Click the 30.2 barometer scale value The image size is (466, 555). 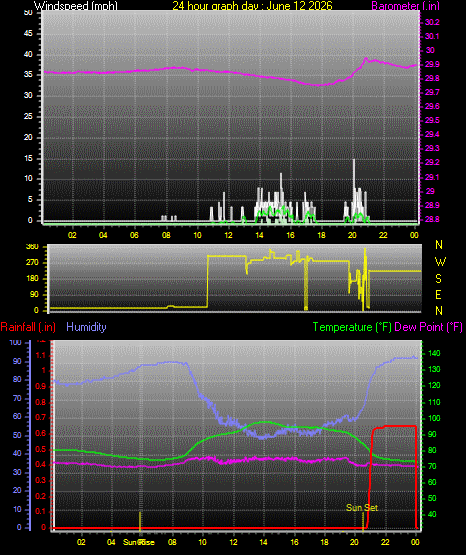[432, 22]
